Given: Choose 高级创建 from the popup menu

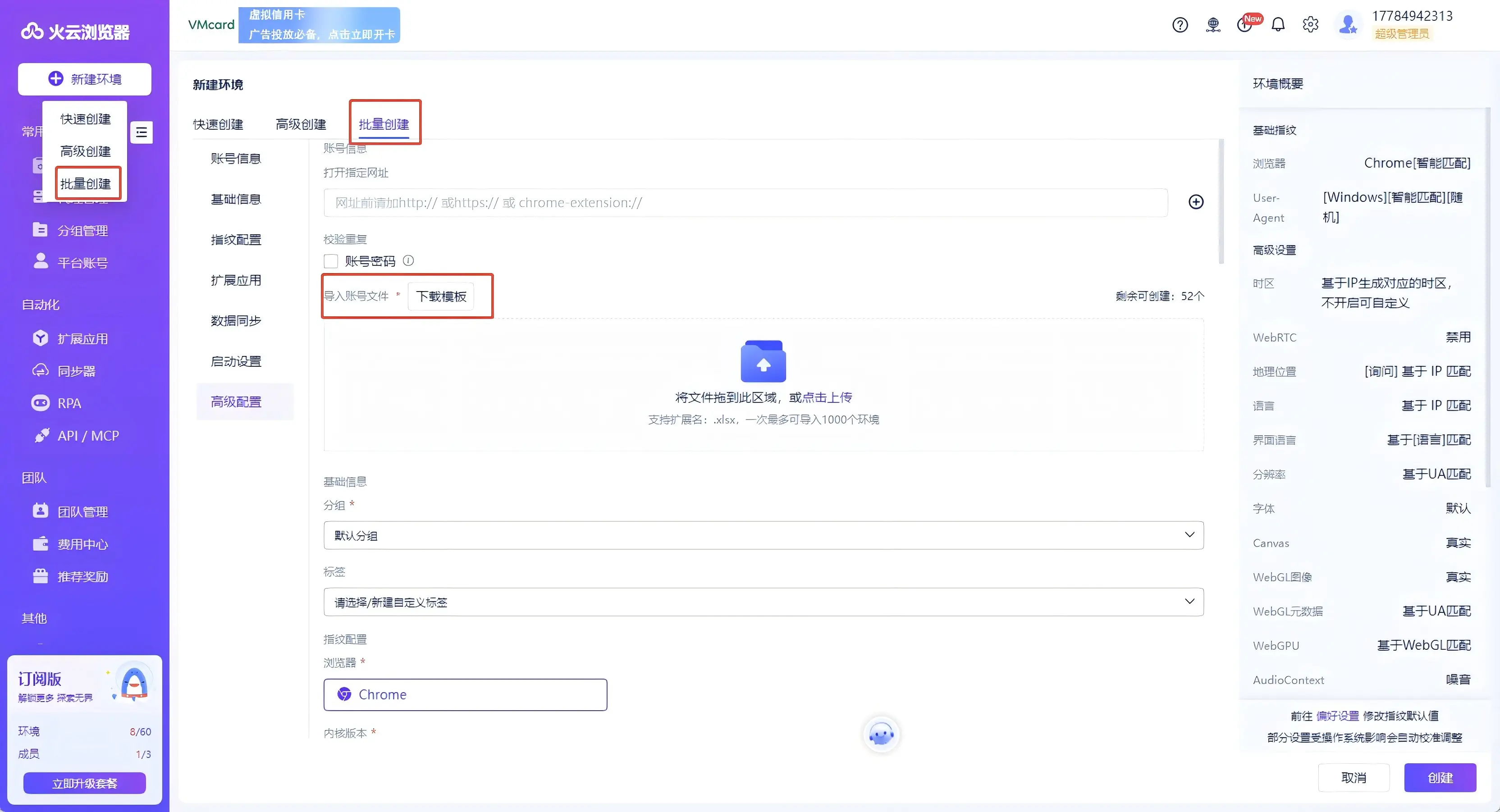Looking at the screenshot, I should coord(86,151).
